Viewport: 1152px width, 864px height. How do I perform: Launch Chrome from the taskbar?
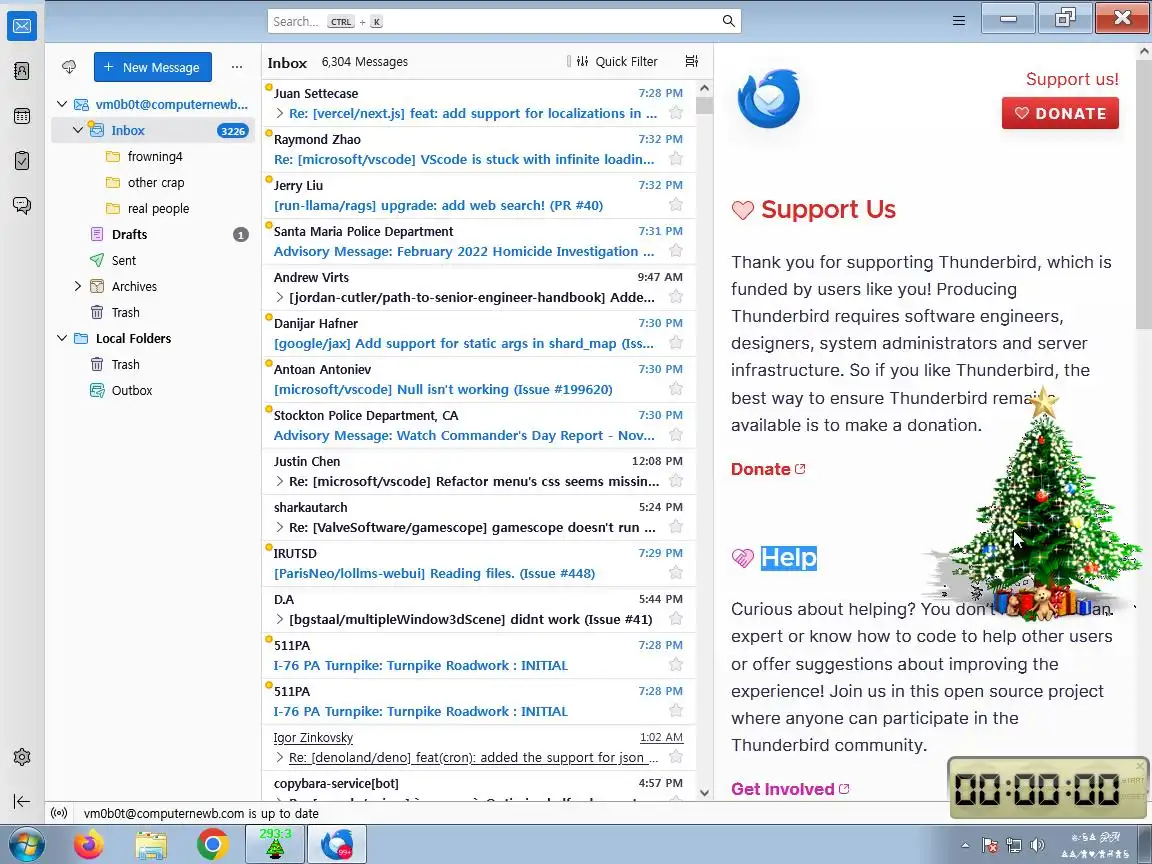(212, 845)
